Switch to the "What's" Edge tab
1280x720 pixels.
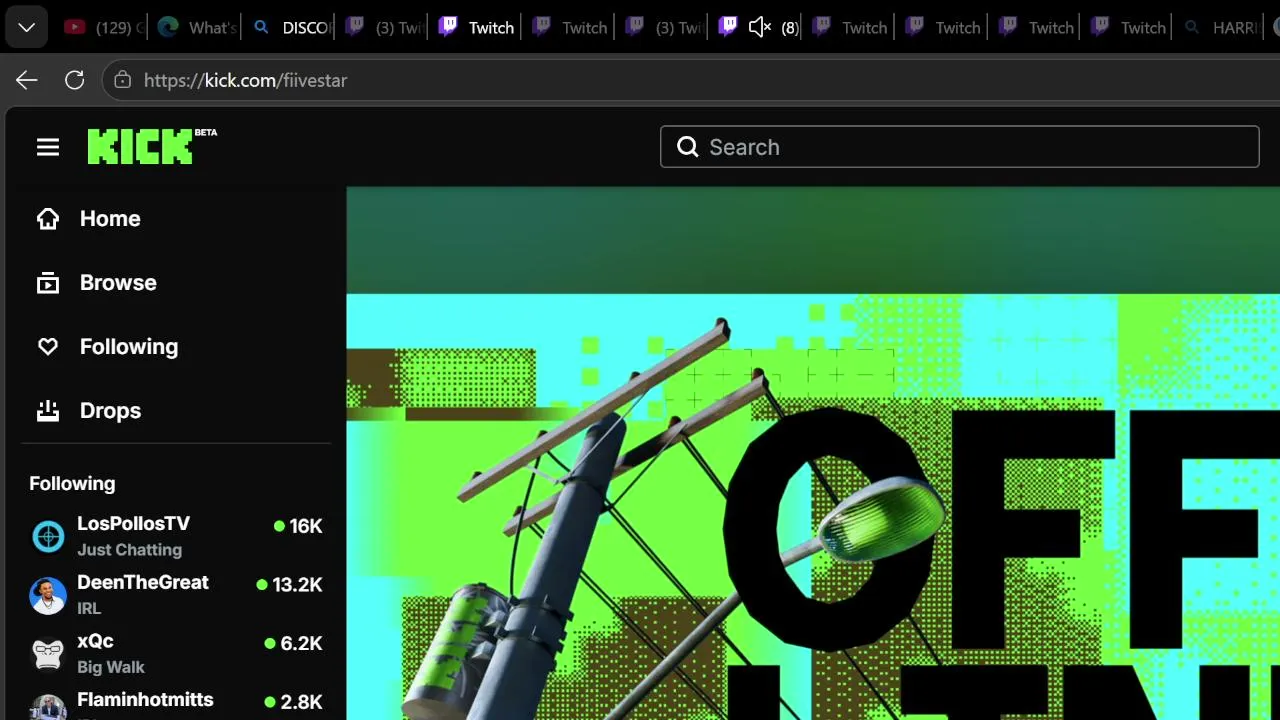tap(197, 27)
